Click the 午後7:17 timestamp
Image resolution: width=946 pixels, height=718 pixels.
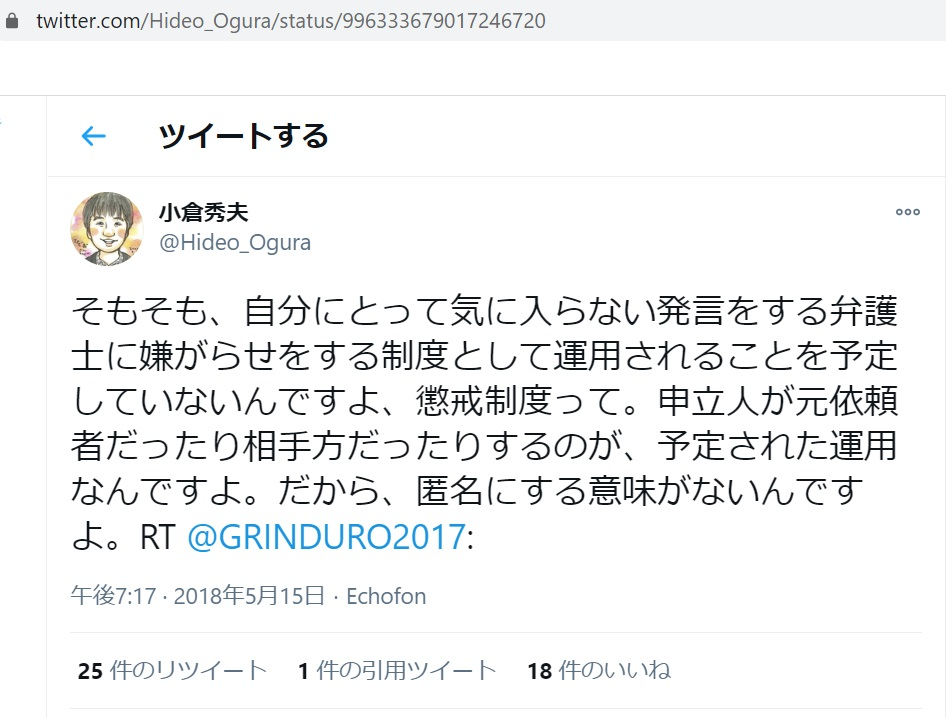click(114, 596)
